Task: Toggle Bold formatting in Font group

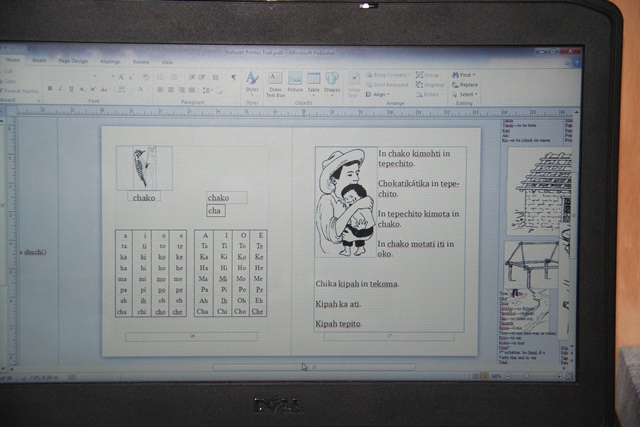Action: pos(50,89)
